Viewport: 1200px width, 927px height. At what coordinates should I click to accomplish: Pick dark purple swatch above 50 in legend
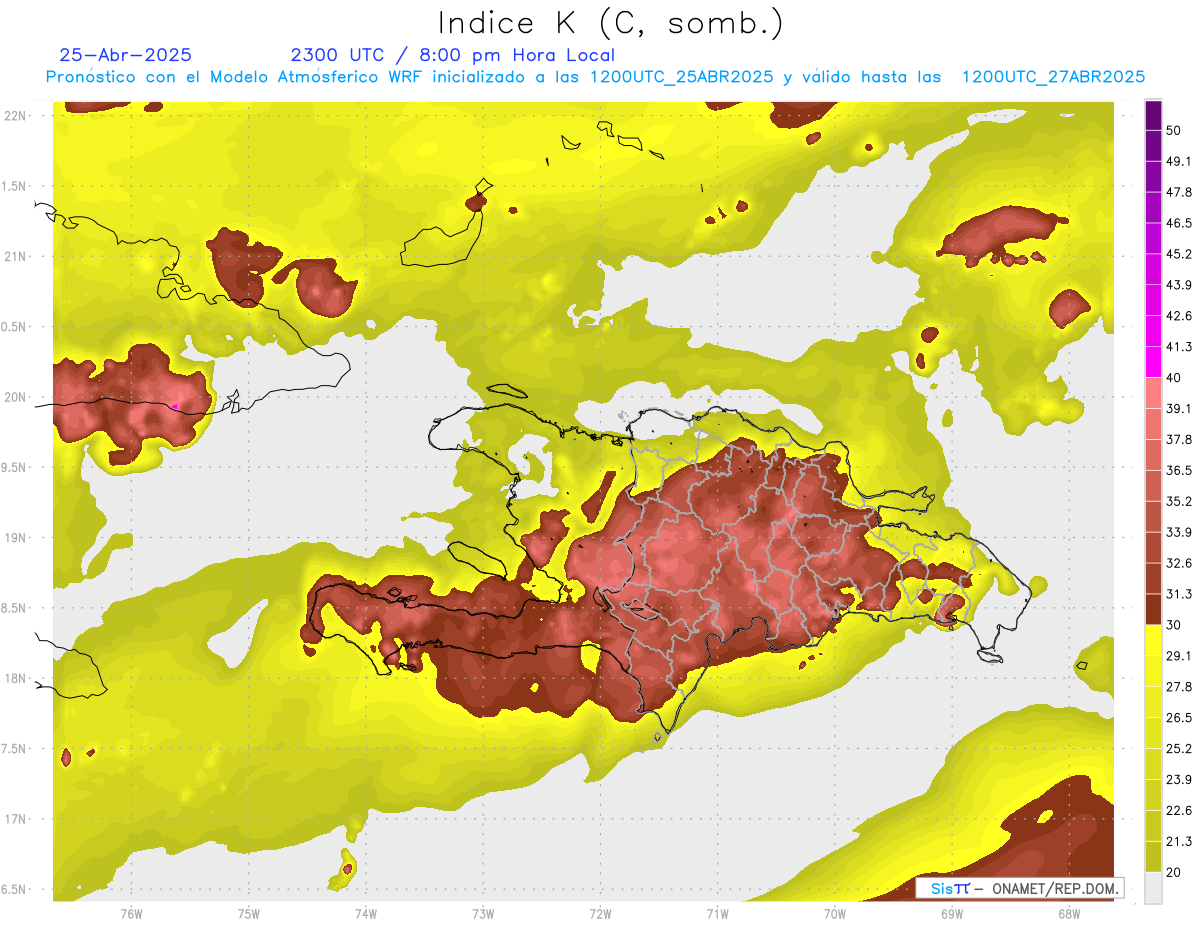(x=1153, y=115)
